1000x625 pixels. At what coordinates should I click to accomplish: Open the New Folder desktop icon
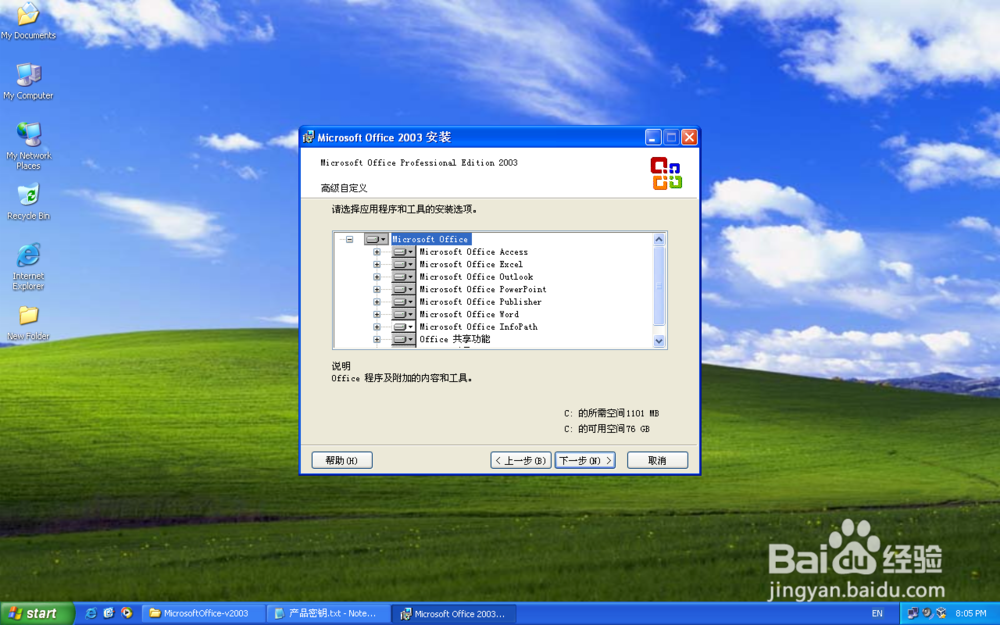[28, 323]
